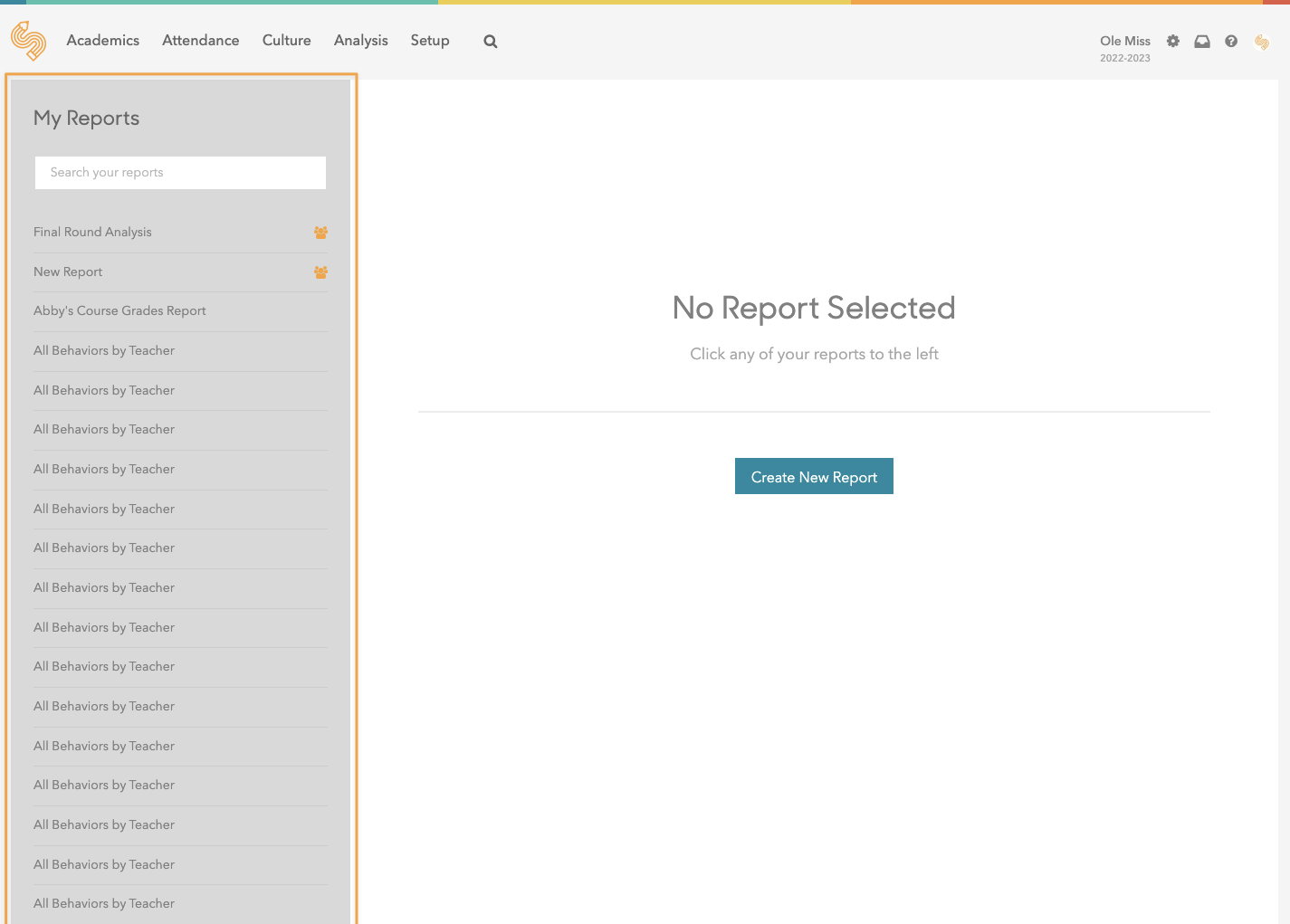Screen dimensions: 1290x924
Task: Expand the Setup menu
Action: tap(430, 41)
